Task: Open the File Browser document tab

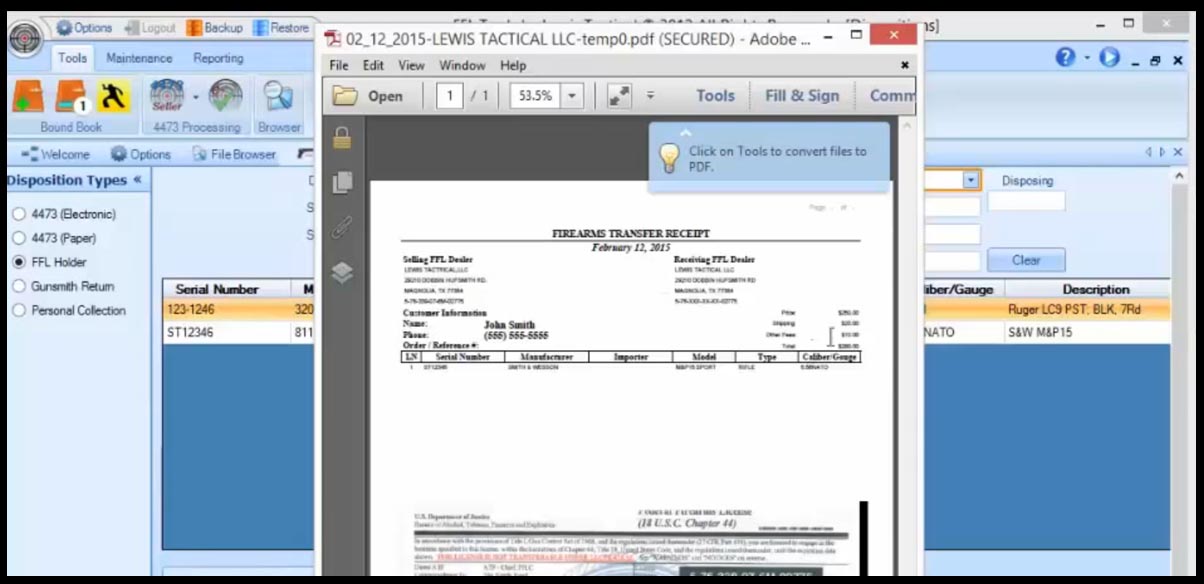Action: point(234,154)
